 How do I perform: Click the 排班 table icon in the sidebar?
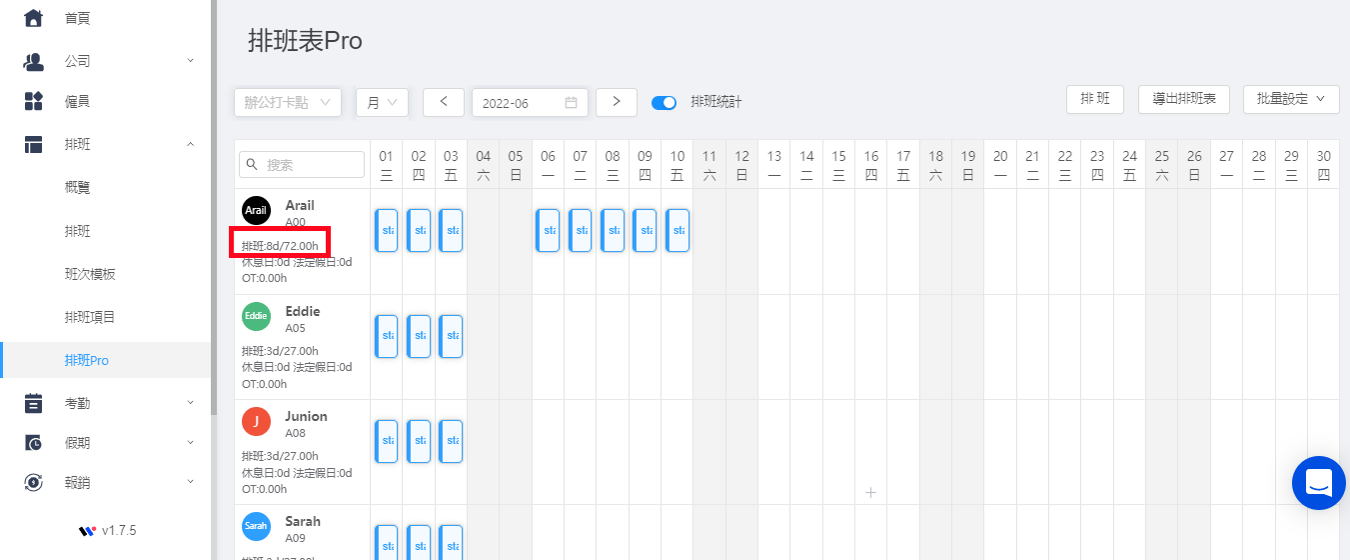[33, 144]
